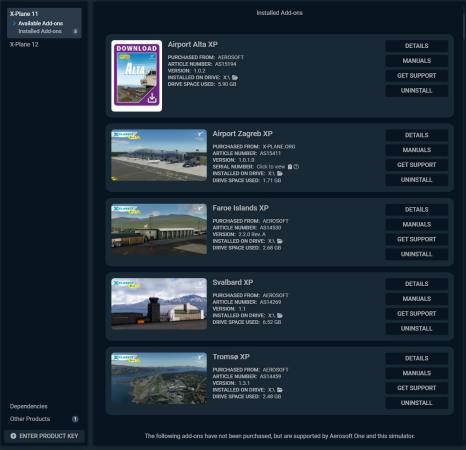The height and width of the screenshot is (450, 466).
Task: Open Manuals for Tromsø XP
Action: click(x=417, y=373)
